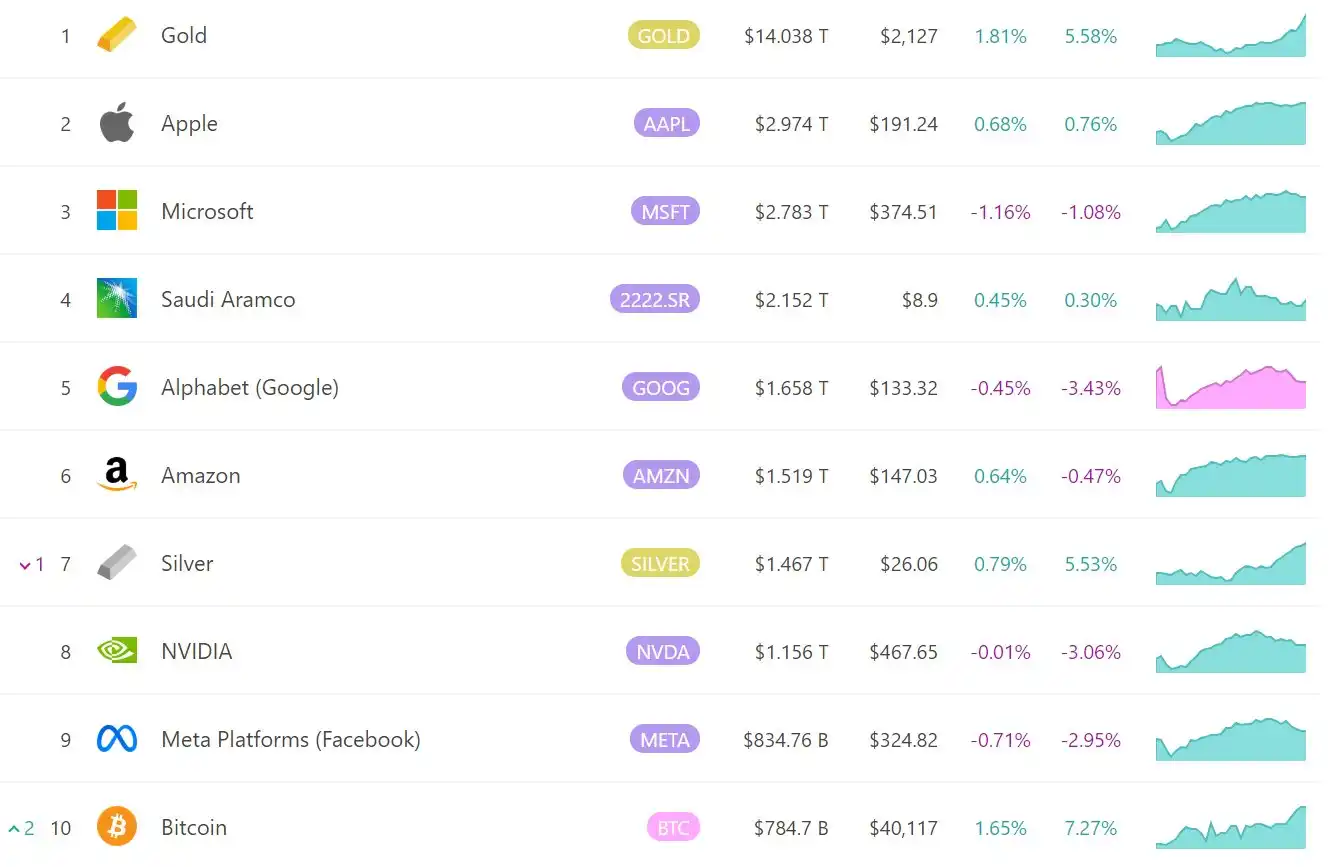The image size is (1329, 867).
Task: Click the Google G logo
Action: (x=116, y=387)
